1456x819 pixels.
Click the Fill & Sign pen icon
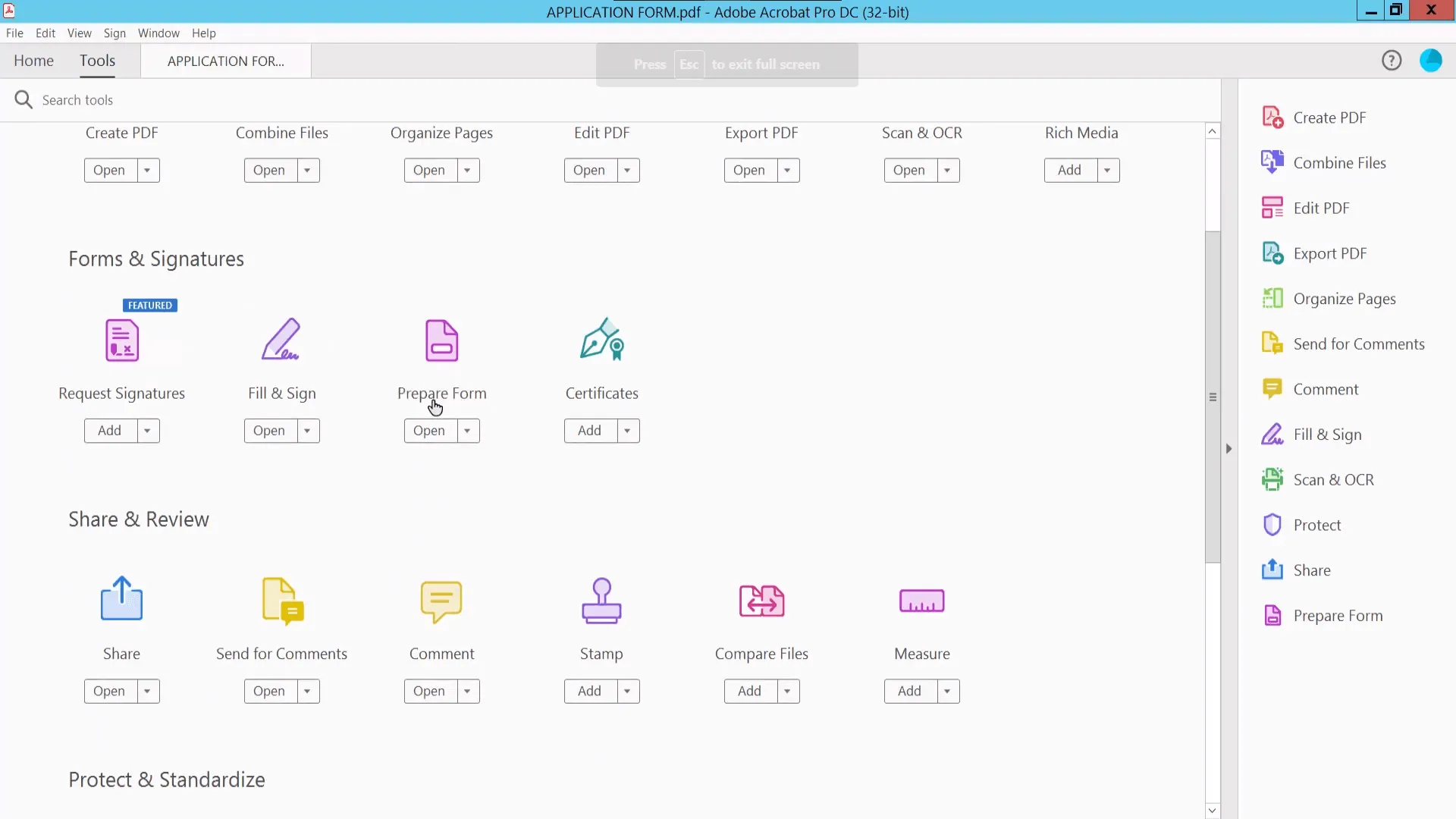pos(281,339)
